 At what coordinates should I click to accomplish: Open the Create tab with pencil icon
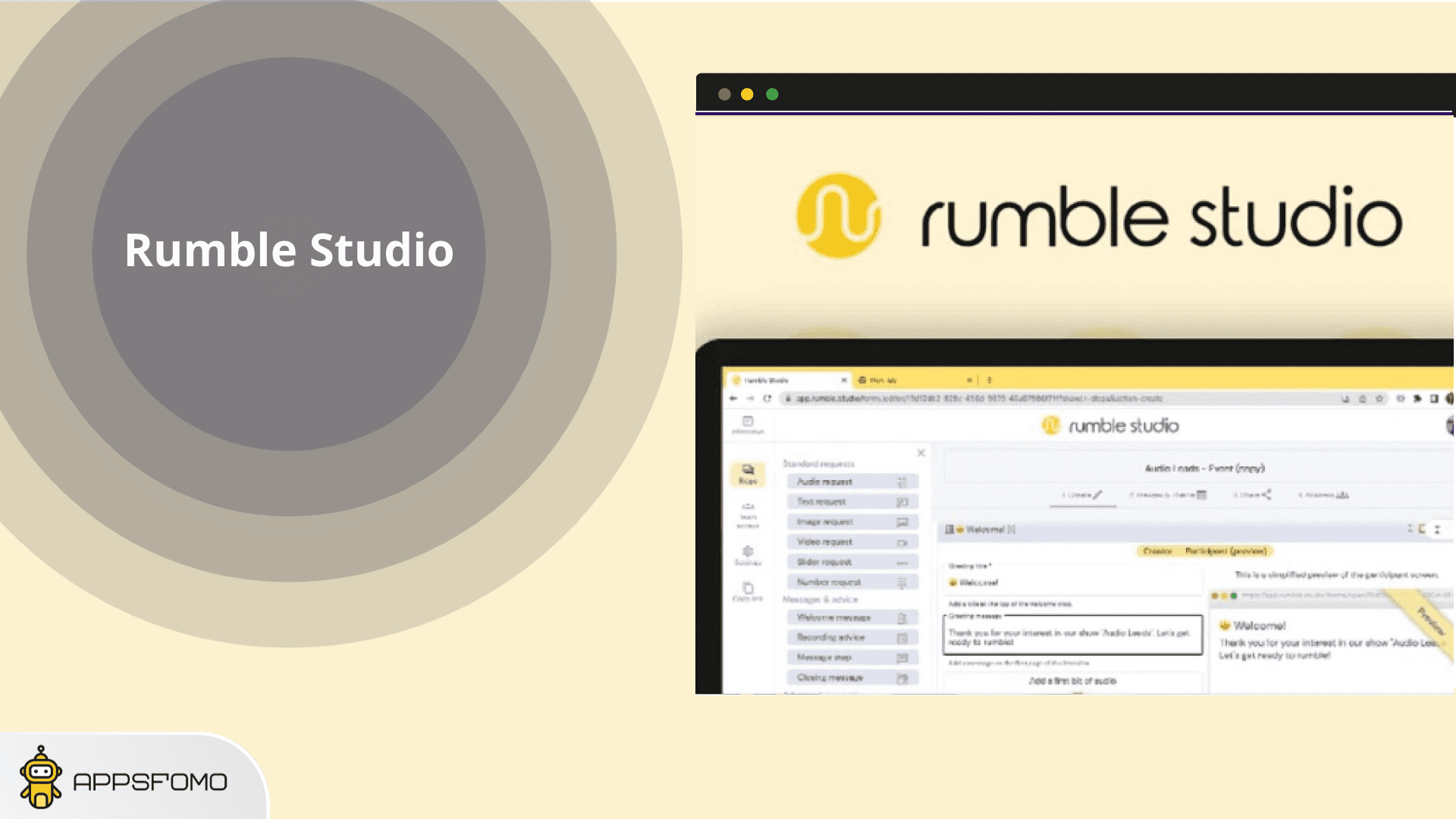(1082, 495)
